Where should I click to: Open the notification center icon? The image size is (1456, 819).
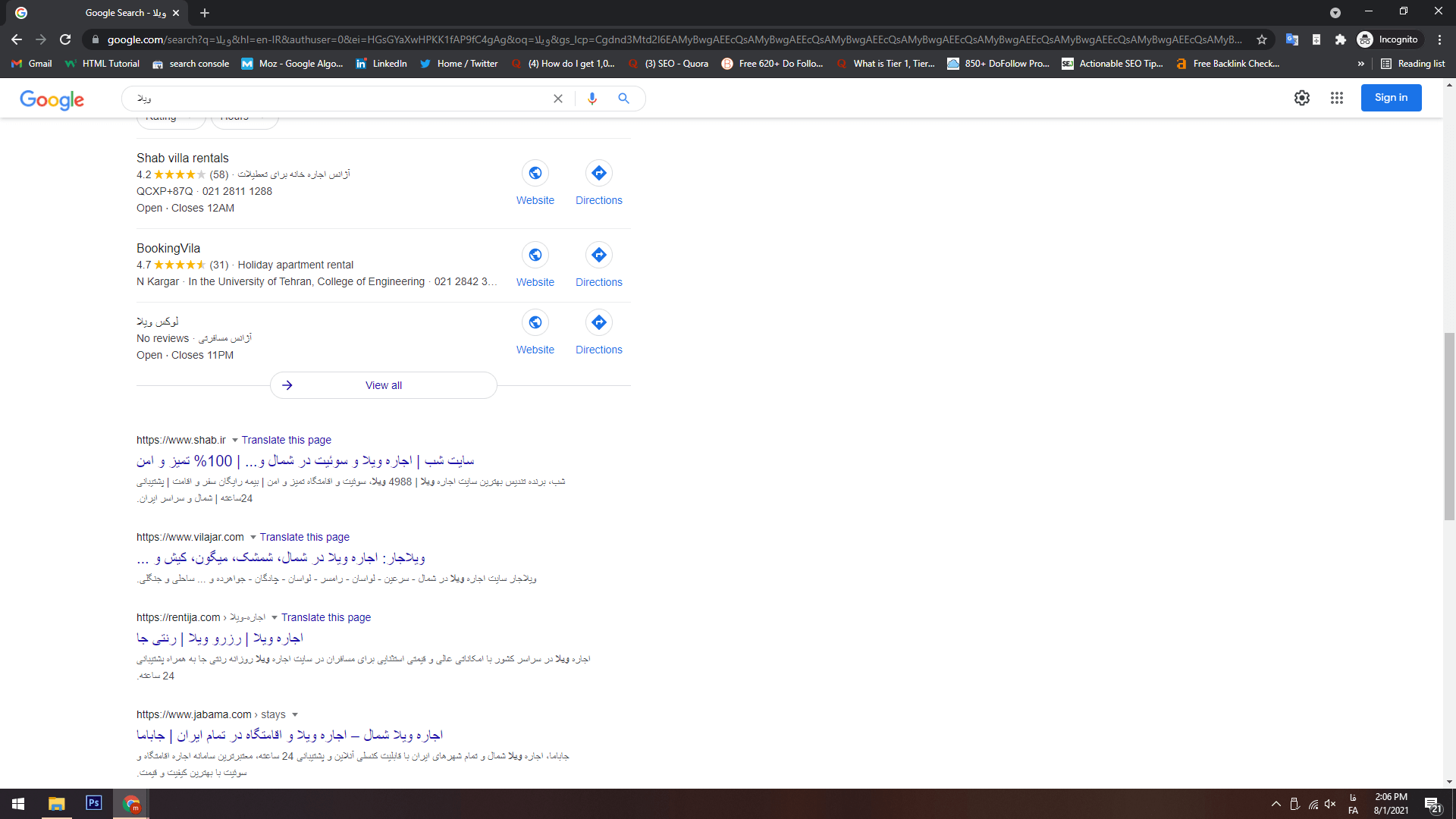1432,804
